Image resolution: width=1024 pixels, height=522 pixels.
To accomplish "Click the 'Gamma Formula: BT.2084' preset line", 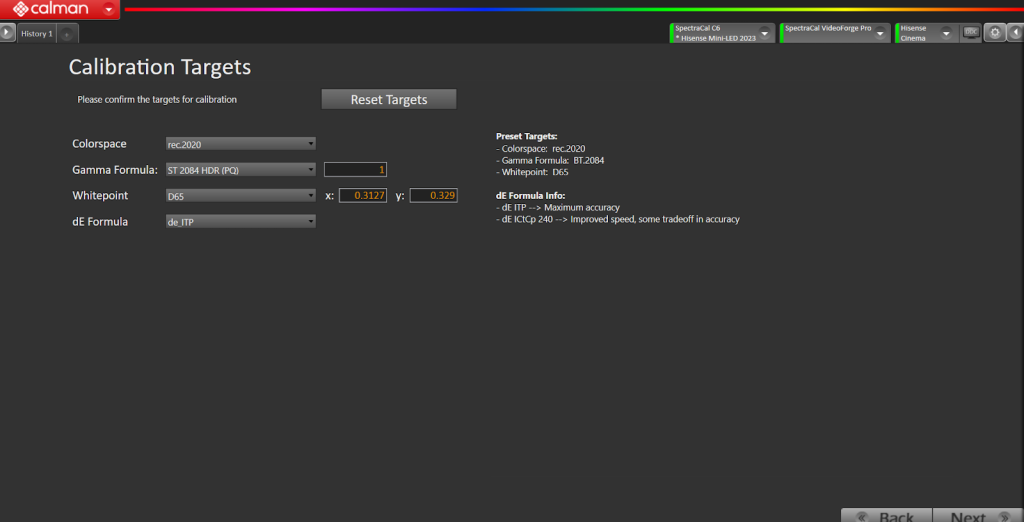I will click(x=550, y=161).
